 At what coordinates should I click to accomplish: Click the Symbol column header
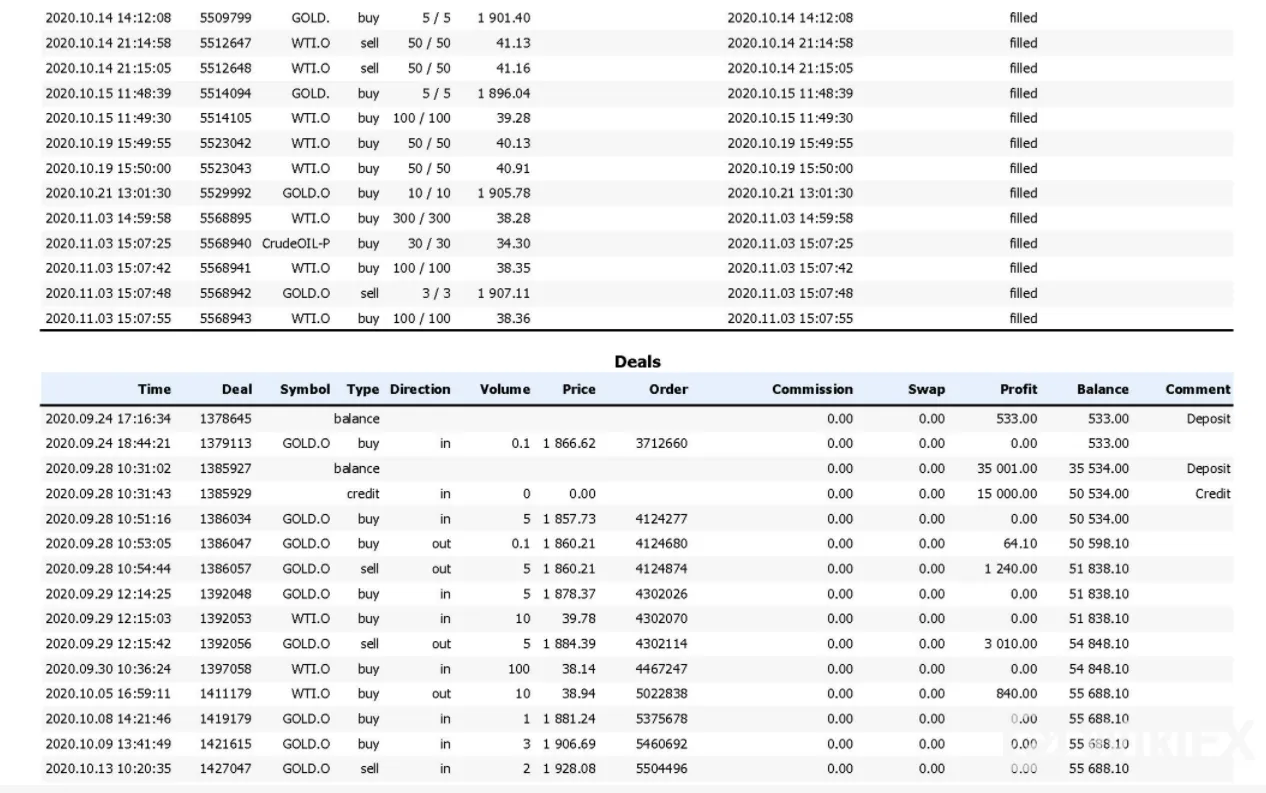305,389
